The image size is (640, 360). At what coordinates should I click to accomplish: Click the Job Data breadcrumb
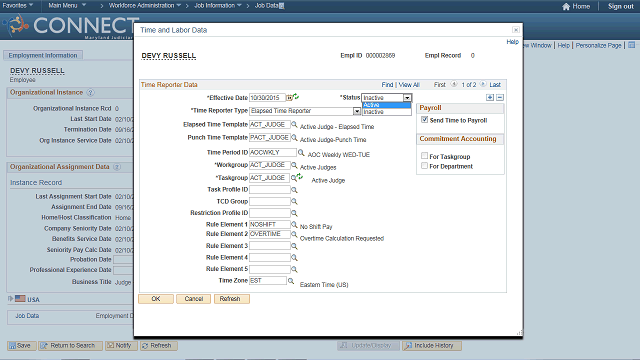click(x=267, y=6)
